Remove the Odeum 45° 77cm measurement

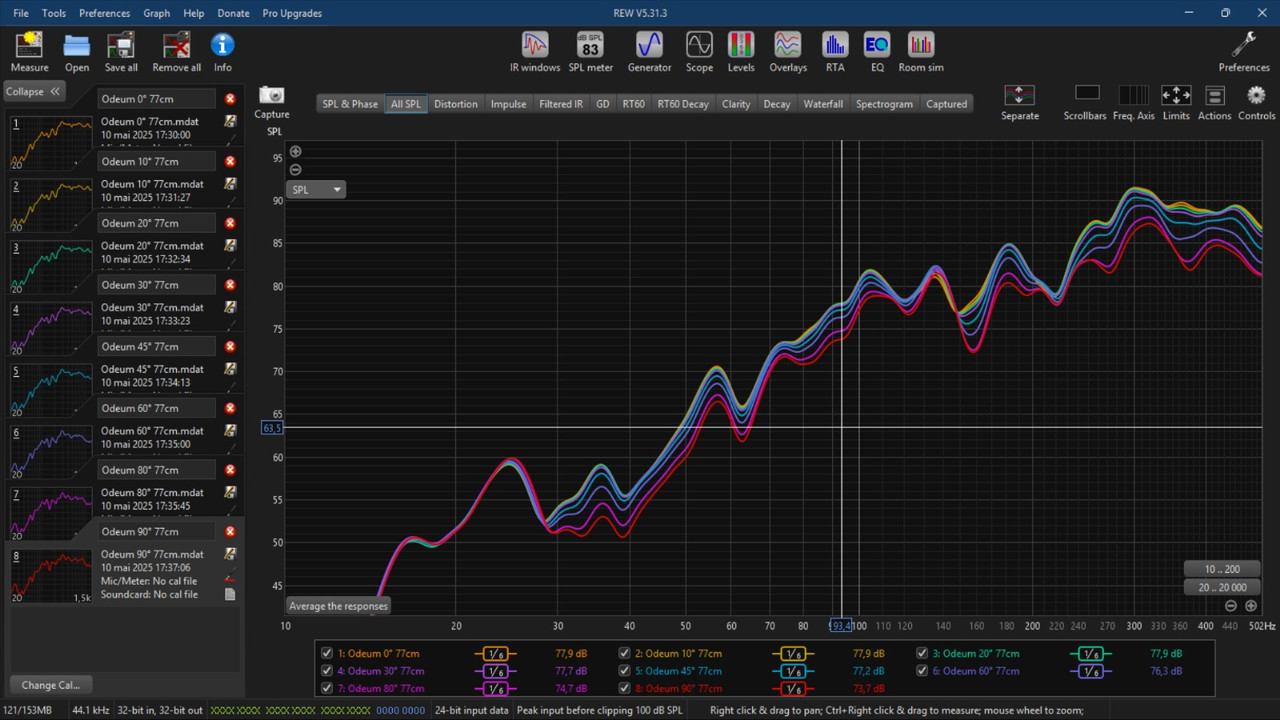click(x=230, y=346)
